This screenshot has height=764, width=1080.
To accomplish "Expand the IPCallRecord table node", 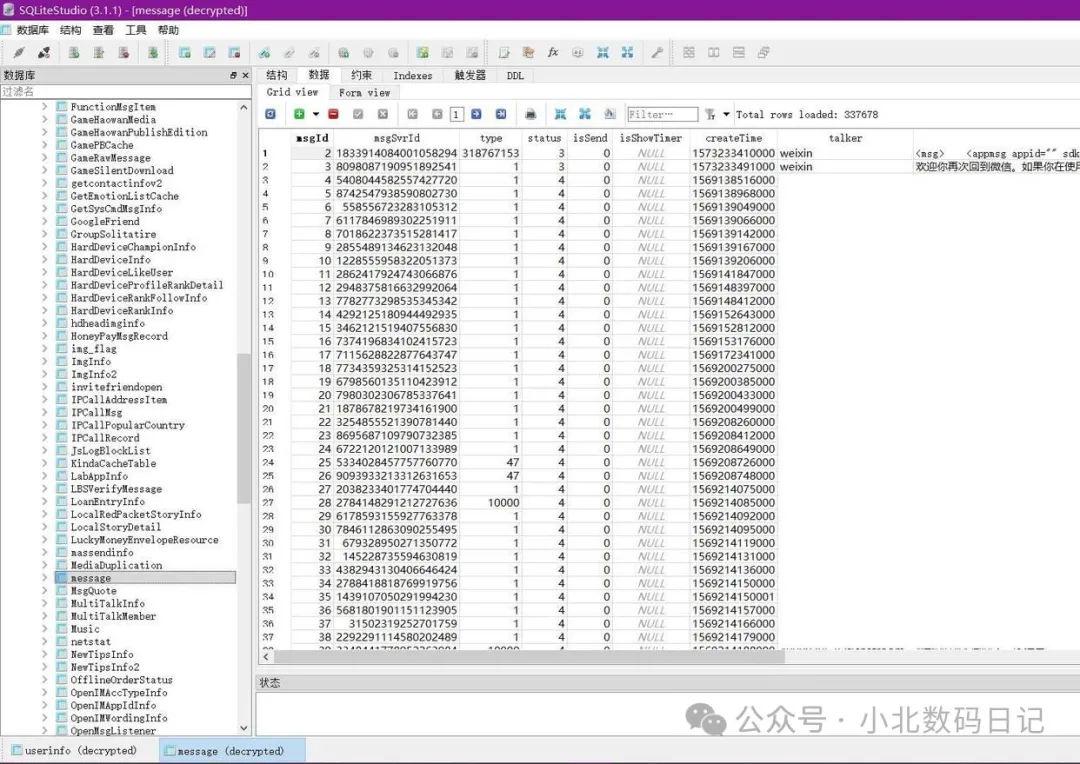I will [45, 438].
